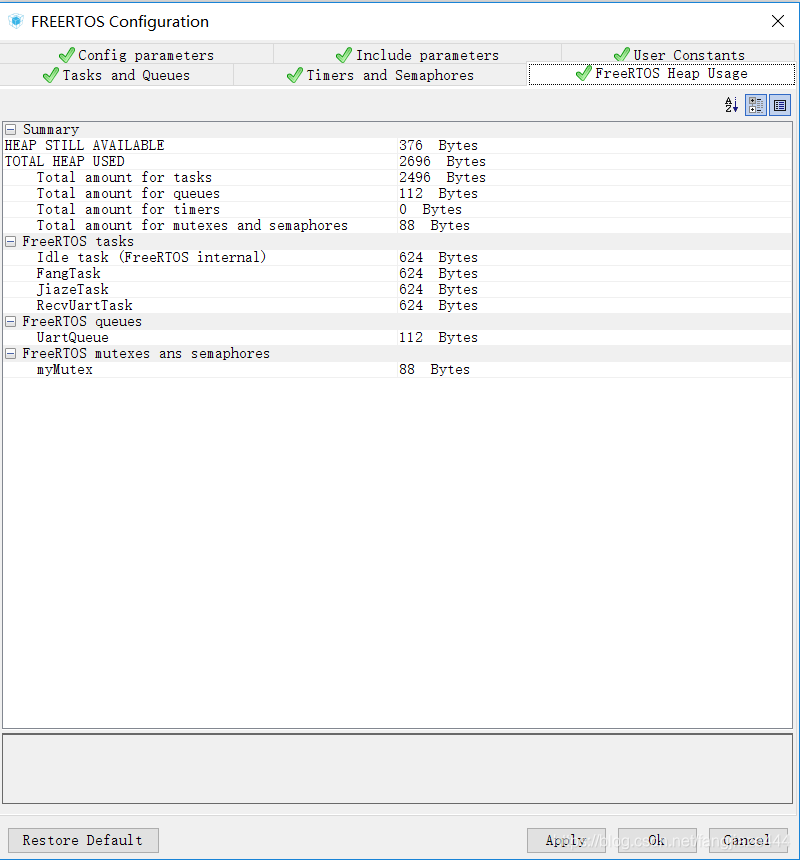Sort the properties alphabetically
The image size is (800, 860).
click(x=731, y=105)
